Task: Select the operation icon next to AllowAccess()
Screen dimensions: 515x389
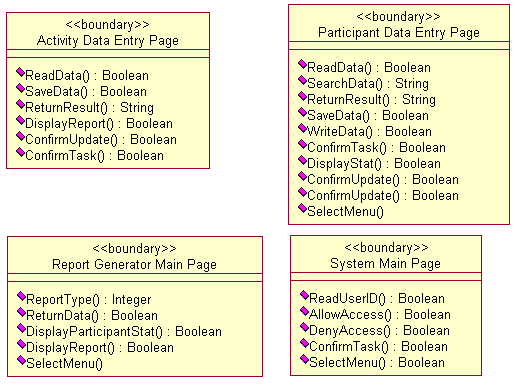Action: point(304,311)
